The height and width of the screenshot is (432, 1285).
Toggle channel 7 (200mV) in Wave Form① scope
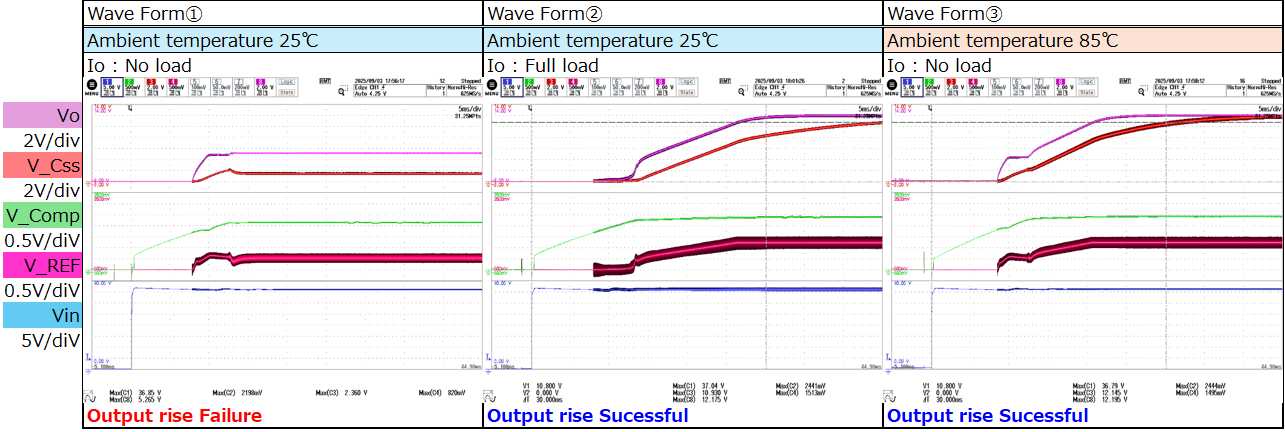click(243, 87)
